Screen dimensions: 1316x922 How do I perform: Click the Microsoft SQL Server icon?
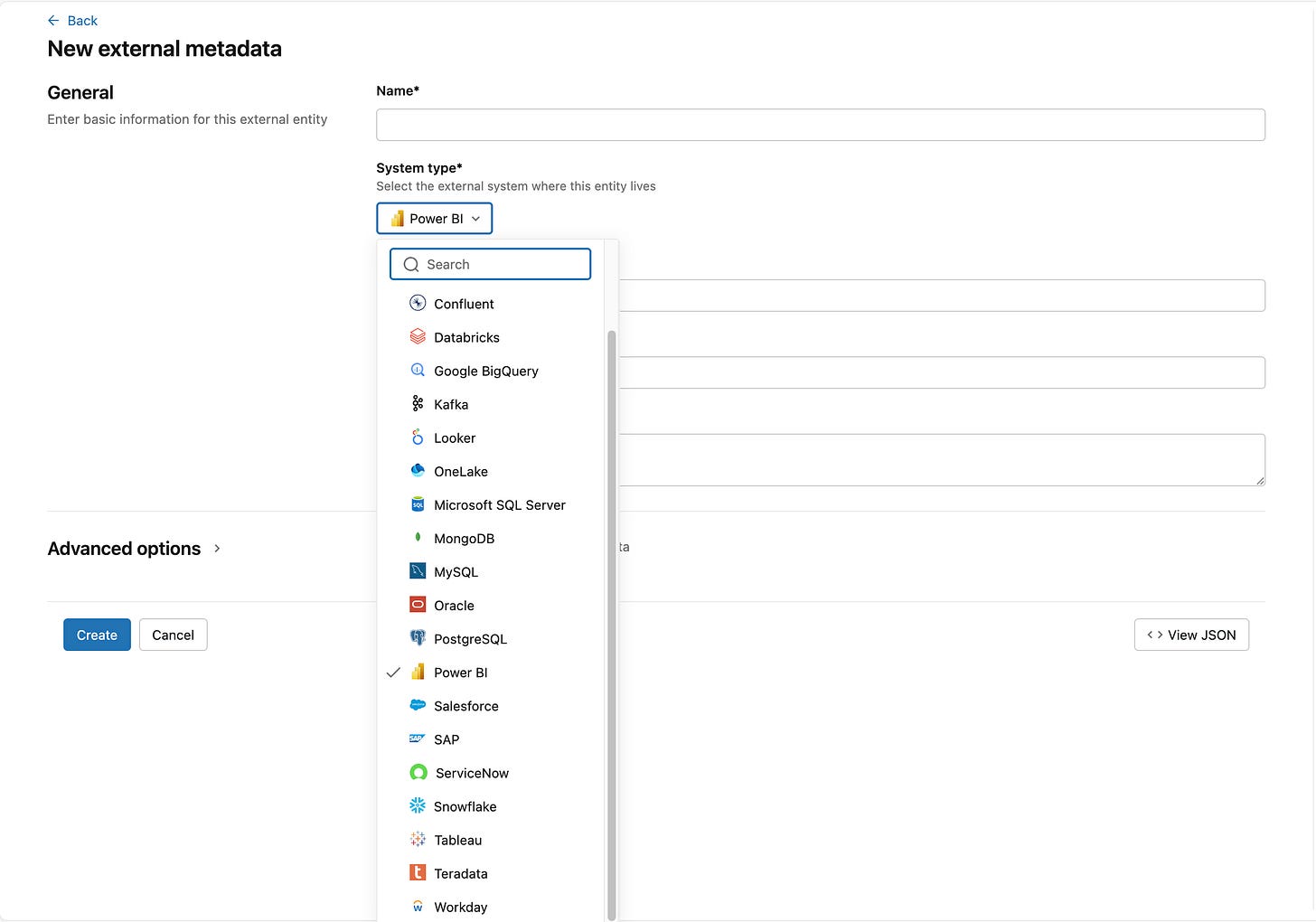pyautogui.click(x=418, y=504)
